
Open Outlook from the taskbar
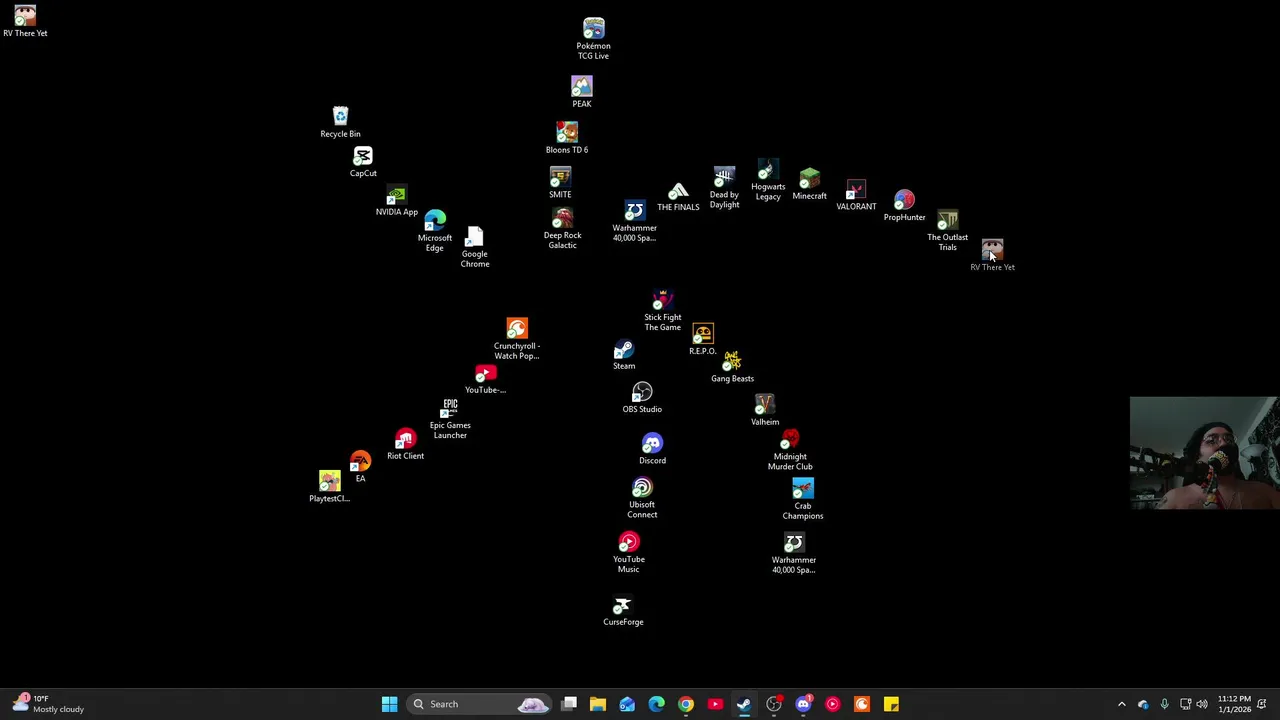627,704
